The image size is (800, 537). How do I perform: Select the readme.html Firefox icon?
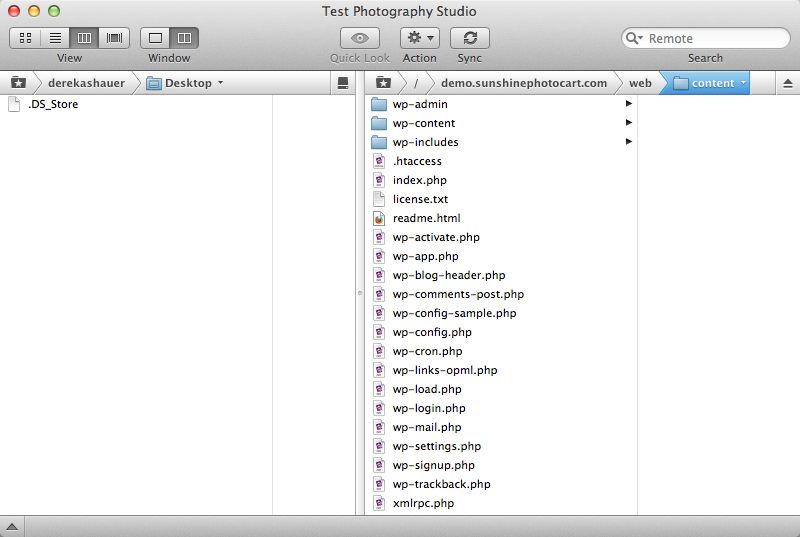coord(379,218)
